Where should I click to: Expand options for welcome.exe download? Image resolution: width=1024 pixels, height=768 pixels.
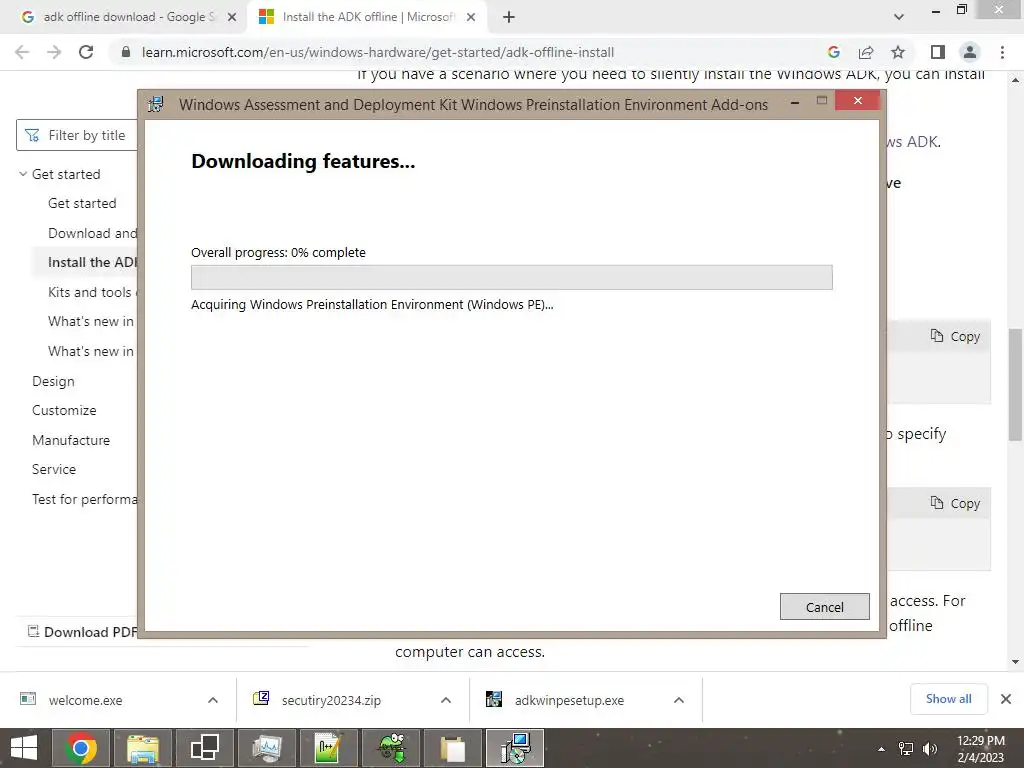[213, 700]
